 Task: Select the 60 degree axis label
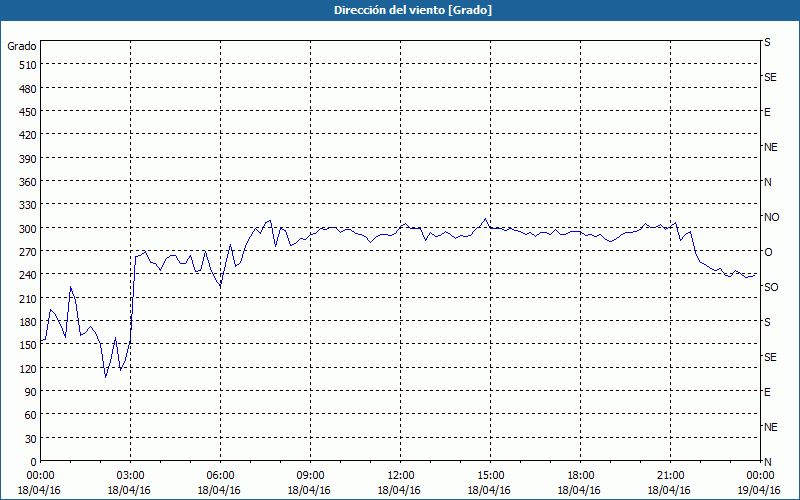click(x=31, y=415)
